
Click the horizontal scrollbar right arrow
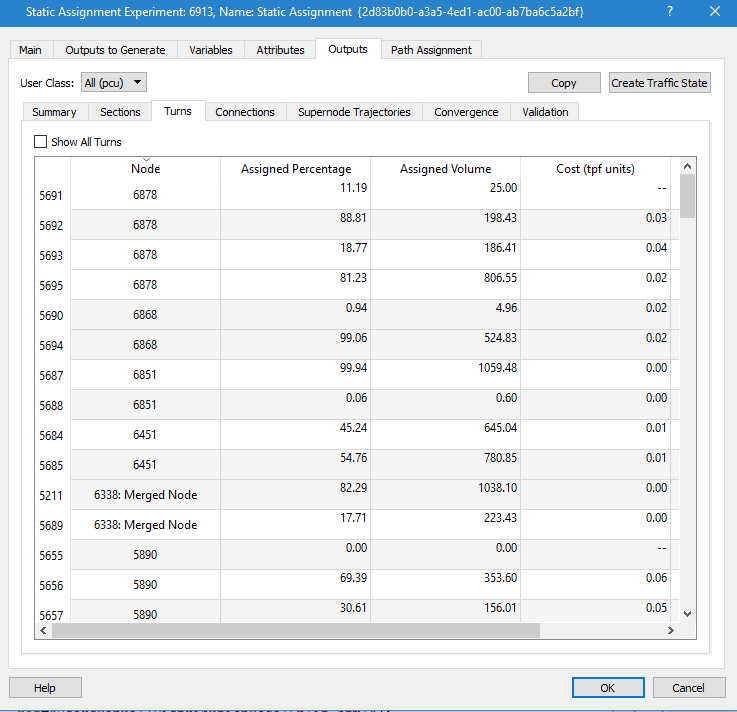point(671,630)
